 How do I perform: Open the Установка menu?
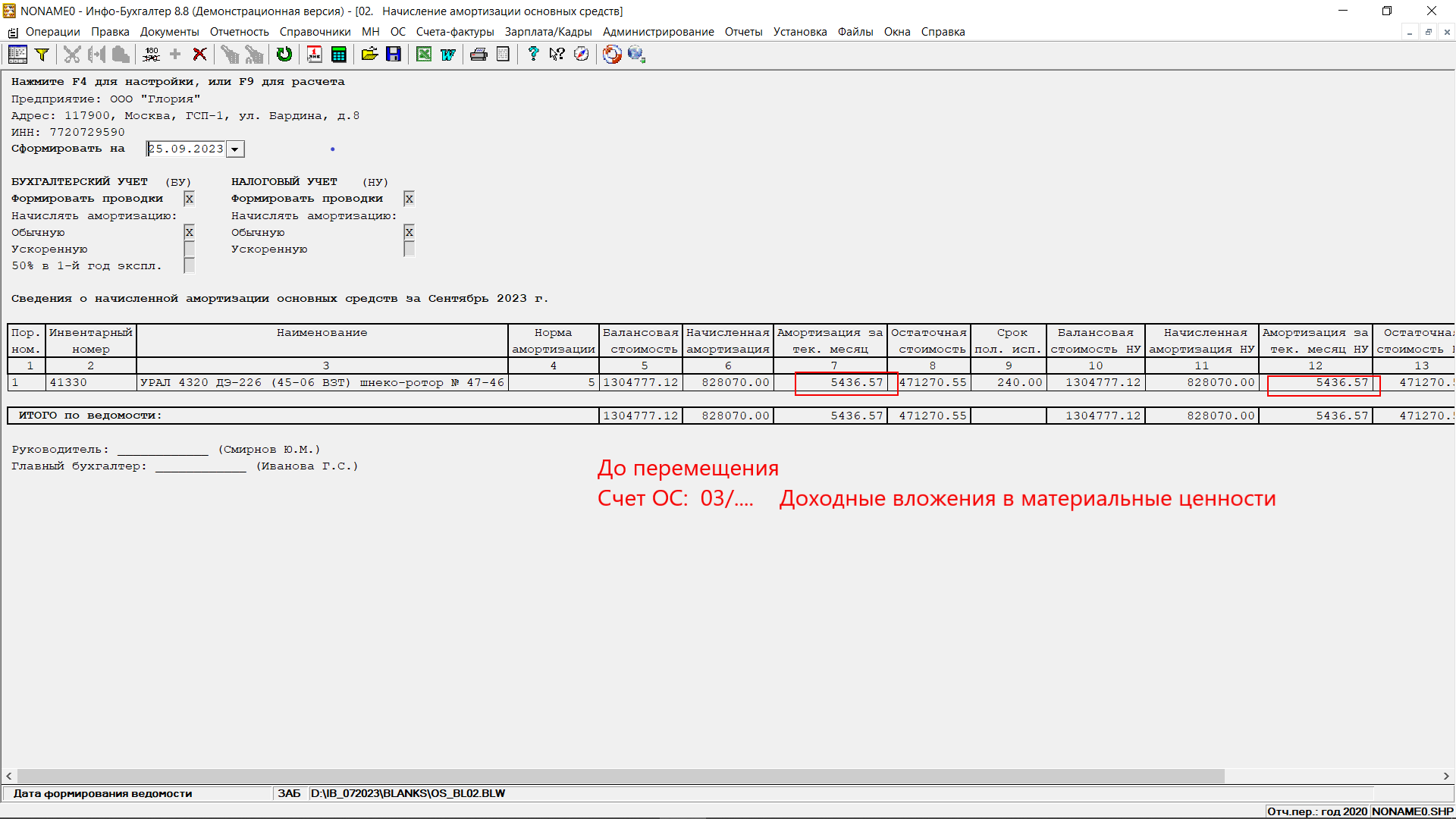coord(800,32)
